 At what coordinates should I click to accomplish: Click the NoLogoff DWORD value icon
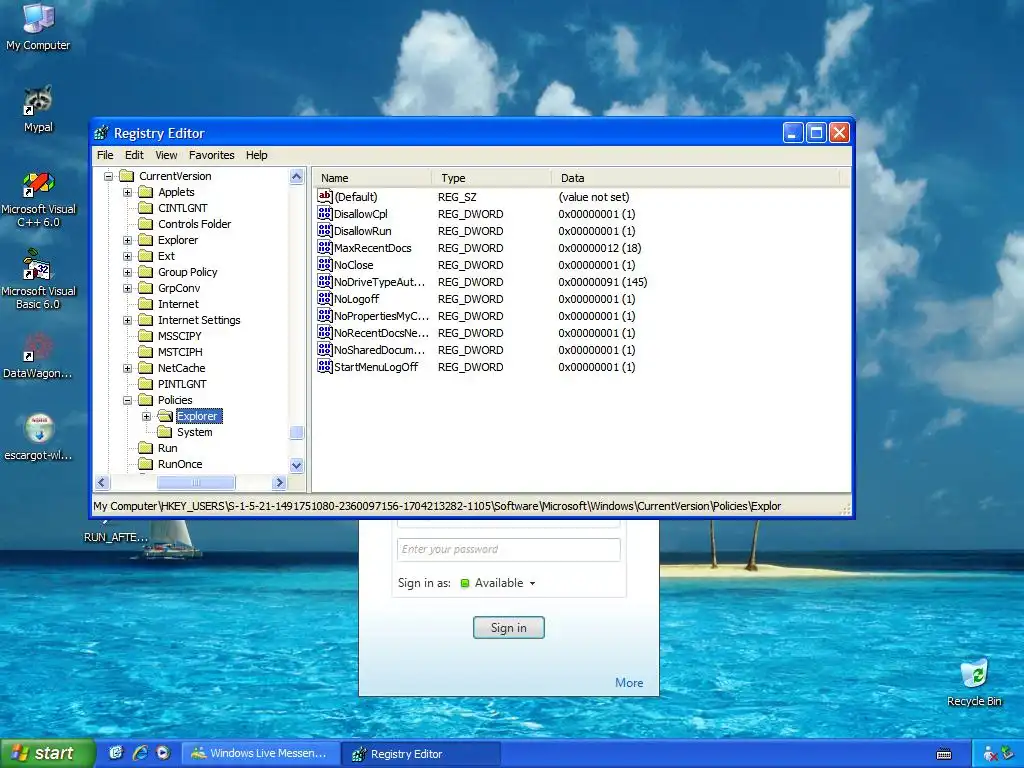click(x=325, y=298)
